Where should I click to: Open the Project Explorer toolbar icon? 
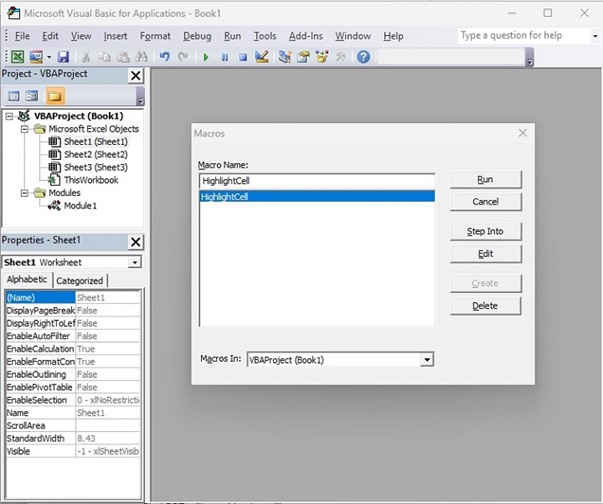pos(285,57)
